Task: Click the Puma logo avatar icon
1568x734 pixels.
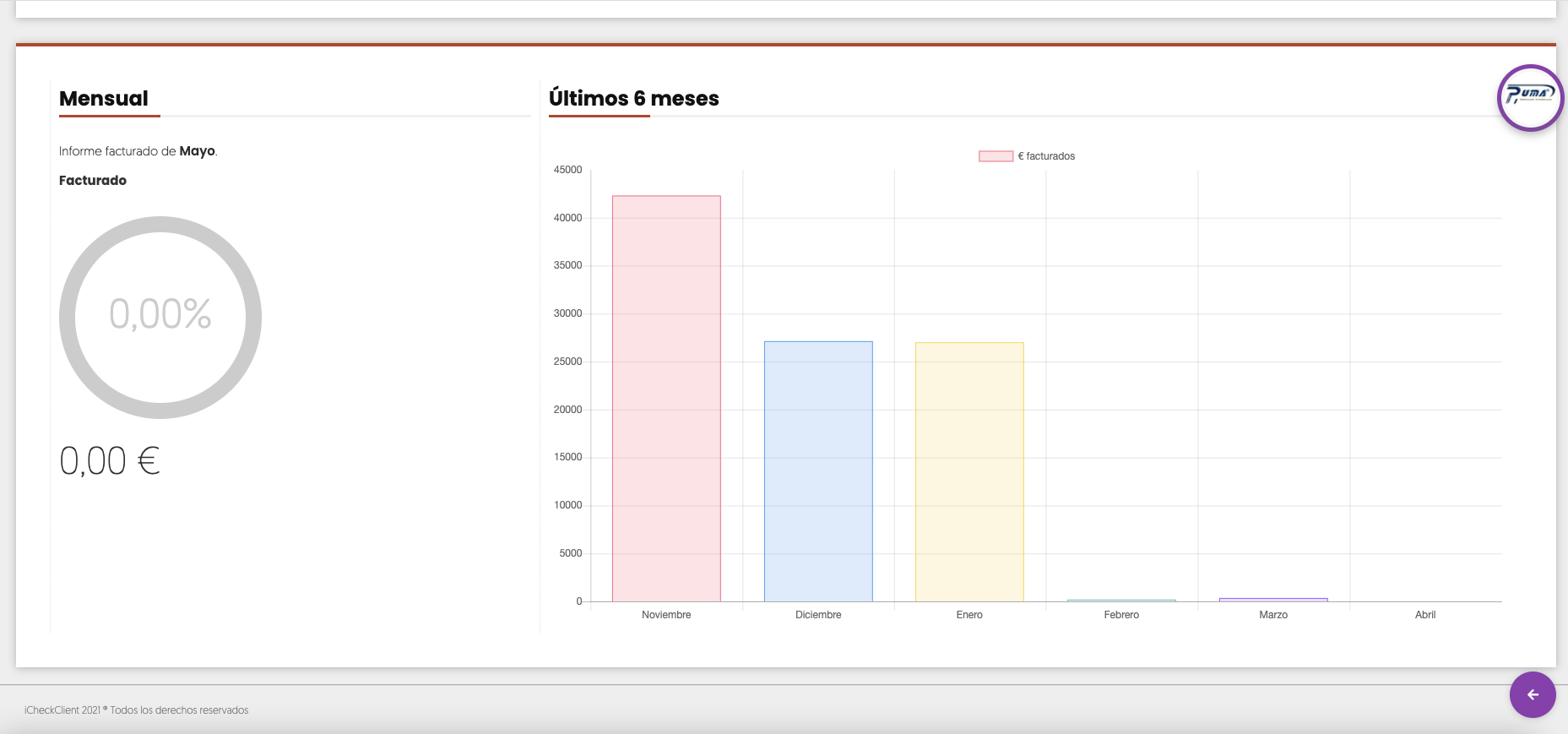Action: (x=1530, y=97)
